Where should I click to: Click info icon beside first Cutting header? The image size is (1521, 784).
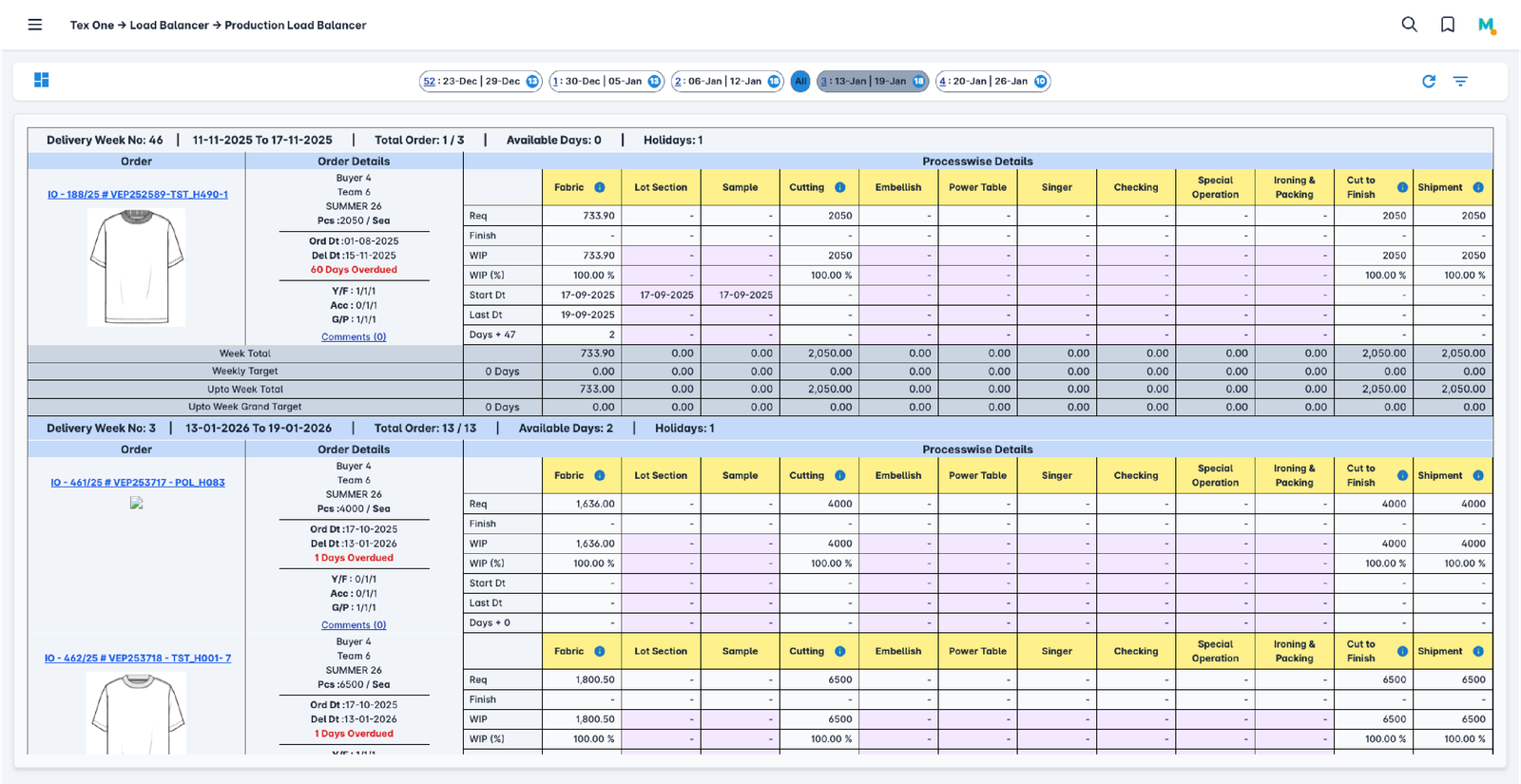tap(840, 187)
